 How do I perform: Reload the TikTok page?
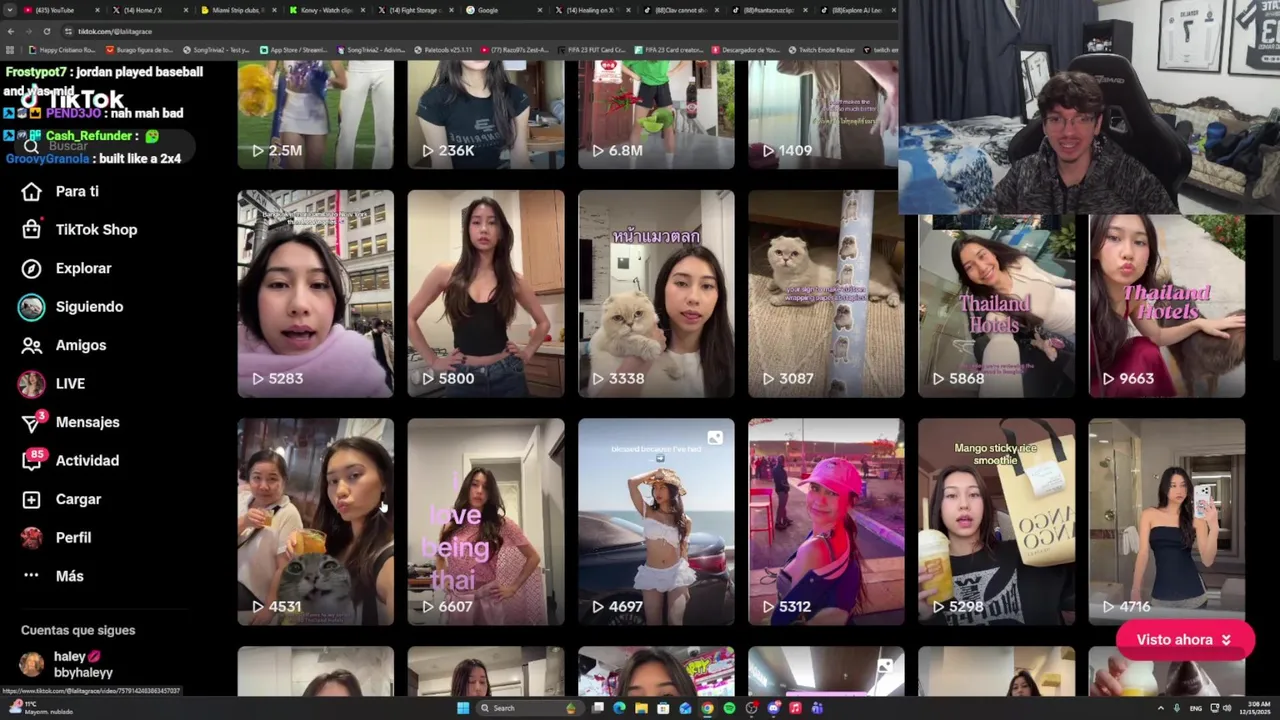coord(46,31)
